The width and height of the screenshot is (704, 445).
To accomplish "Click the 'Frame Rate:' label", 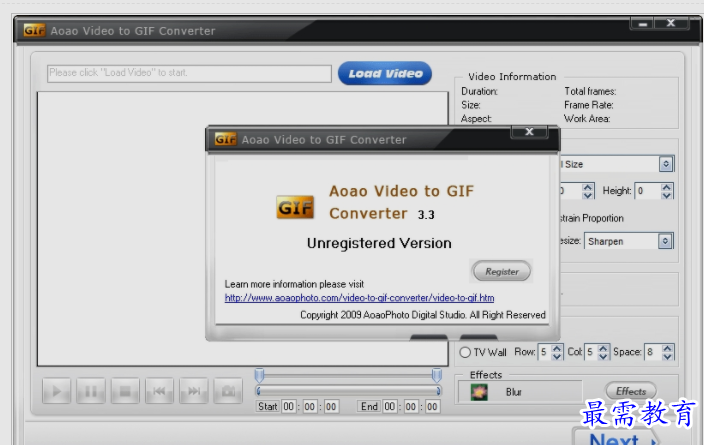I will pyautogui.click(x=589, y=105).
